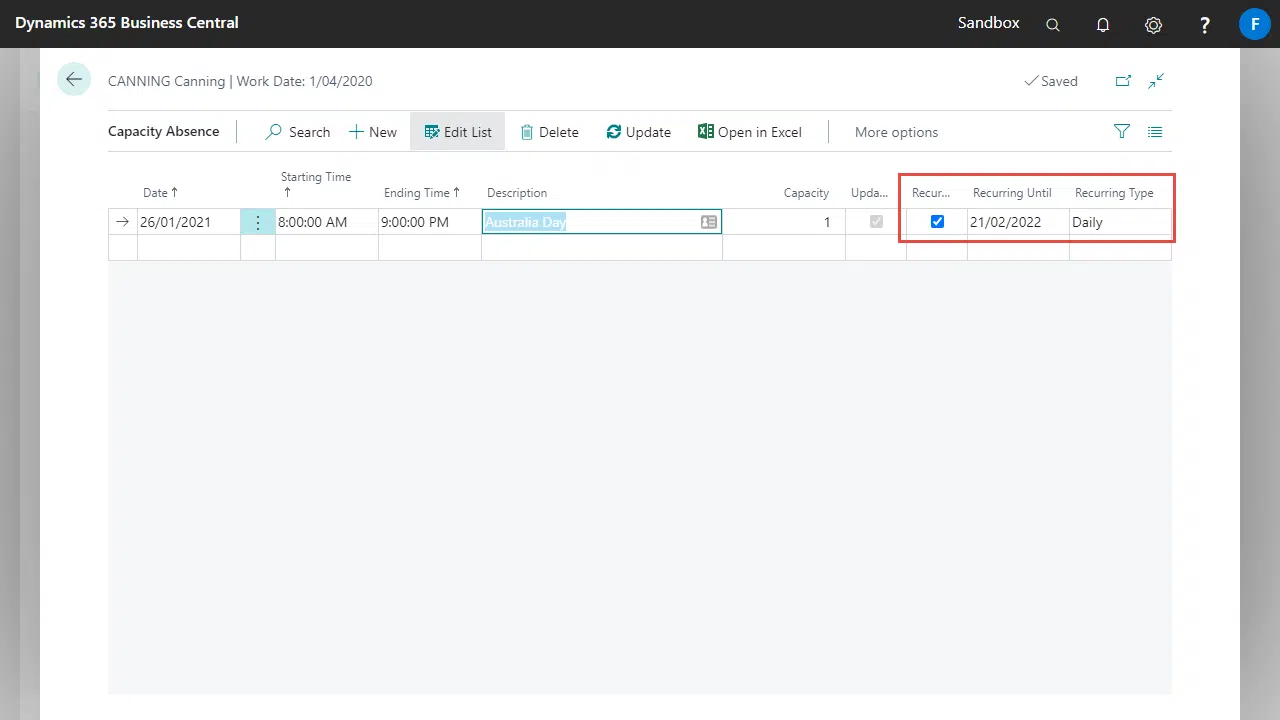Uncheck the Recurring checkbox
1280x720 pixels.
point(937,222)
